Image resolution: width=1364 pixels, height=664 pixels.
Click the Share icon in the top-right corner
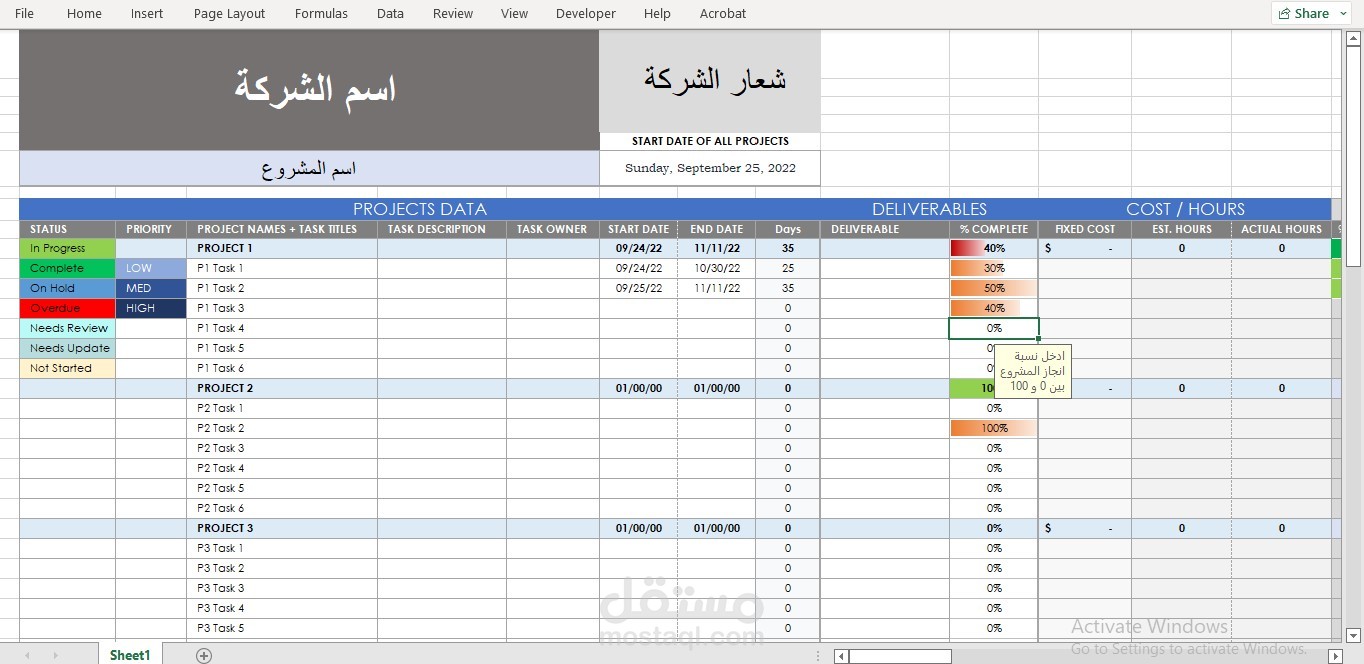[1285, 13]
